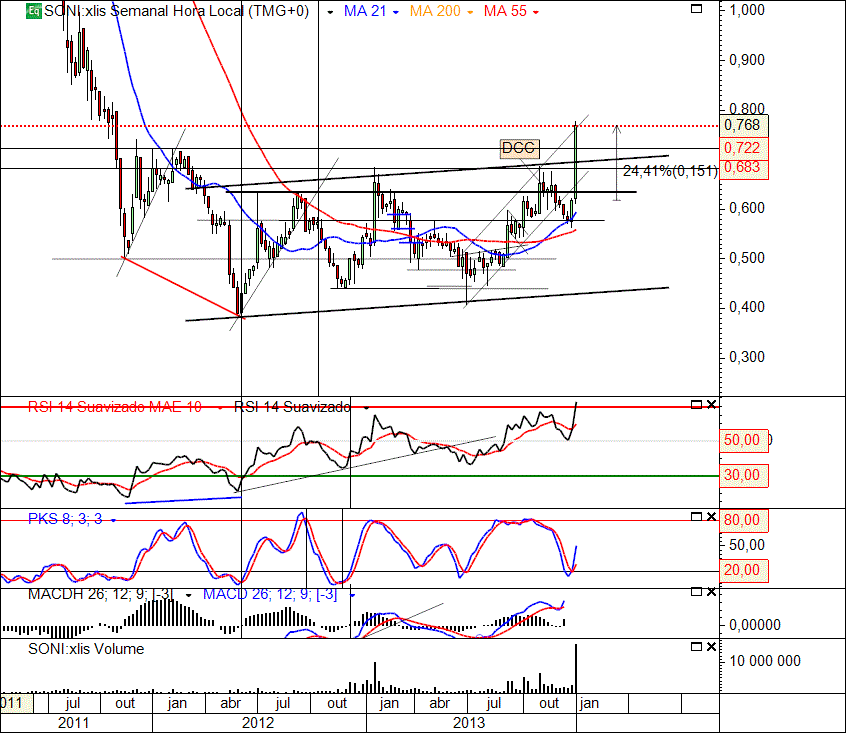Select the DCC annotation box
Image resolution: width=846 pixels, height=733 pixels.
518,148
